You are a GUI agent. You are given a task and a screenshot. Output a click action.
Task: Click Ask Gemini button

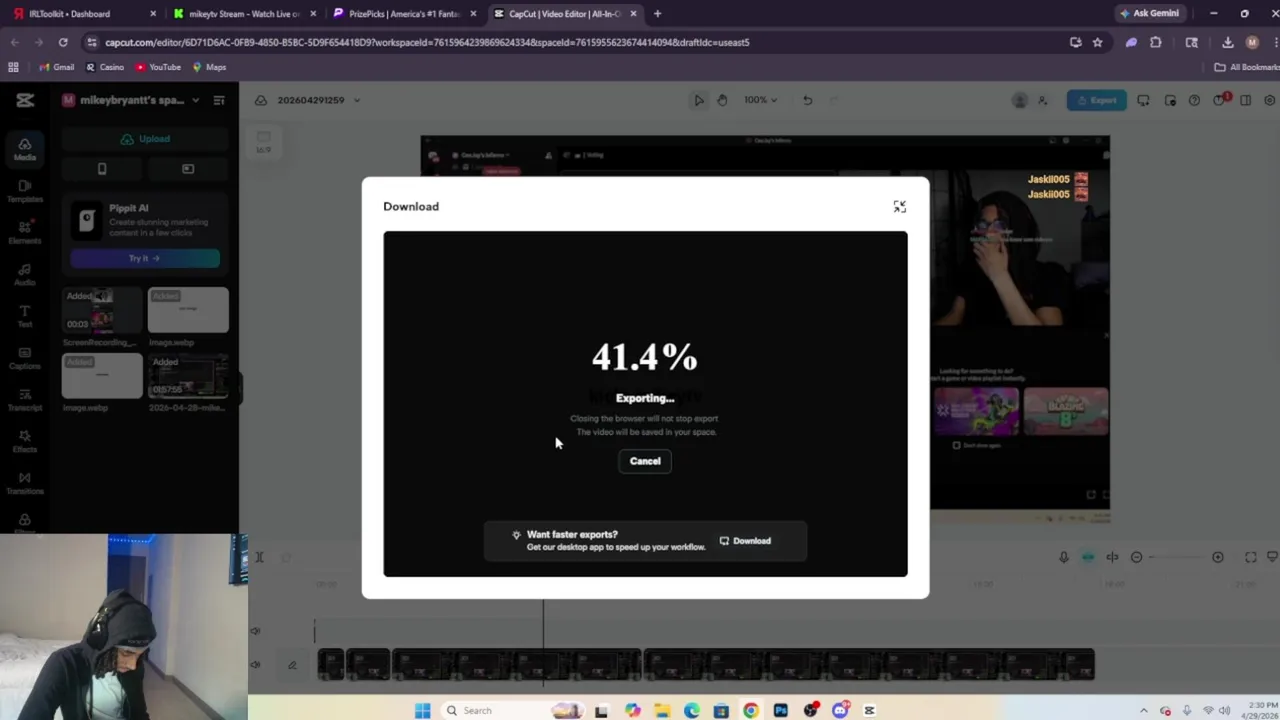[x=1150, y=13]
